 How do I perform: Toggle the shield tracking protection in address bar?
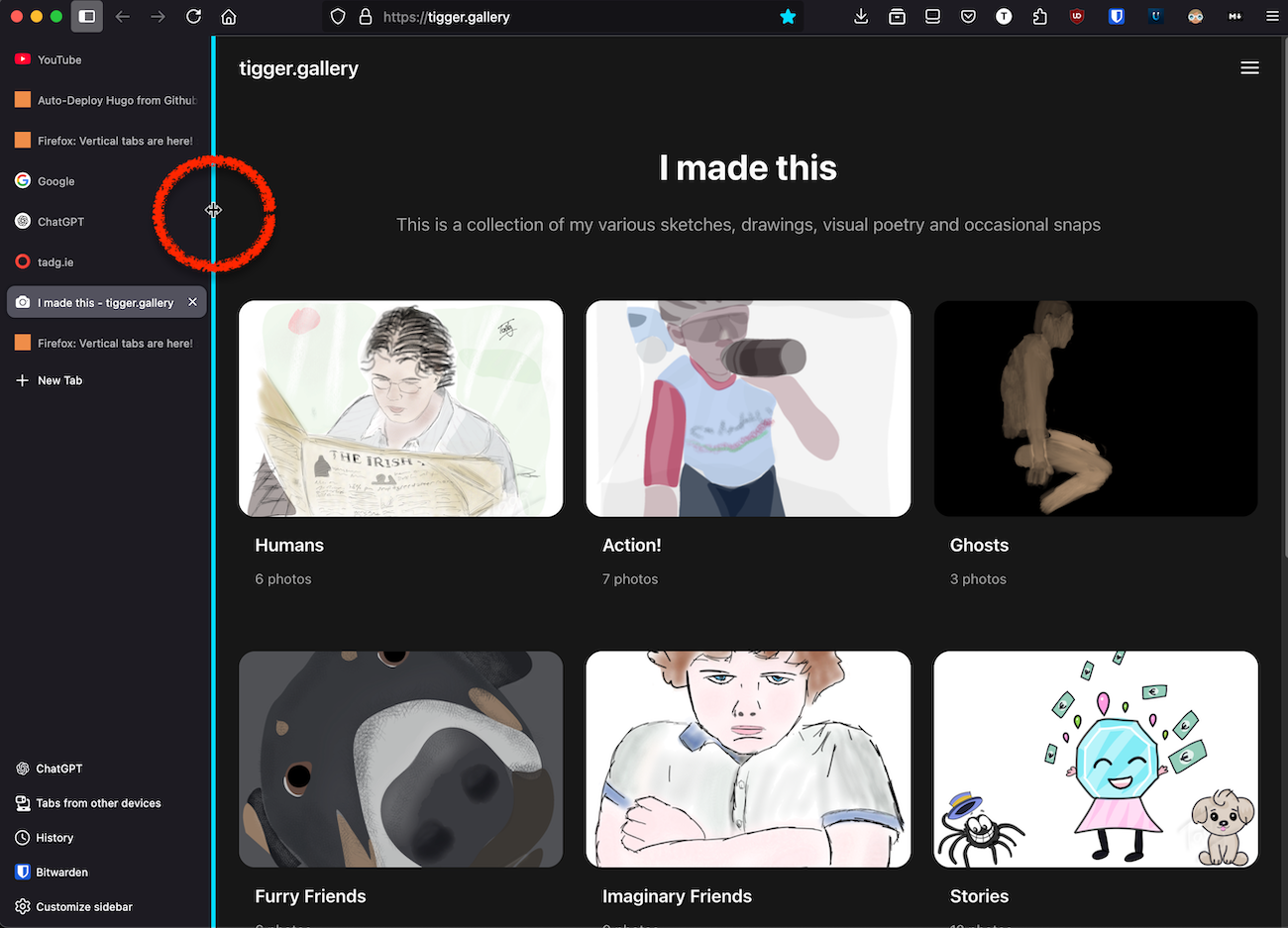pos(338,17)
